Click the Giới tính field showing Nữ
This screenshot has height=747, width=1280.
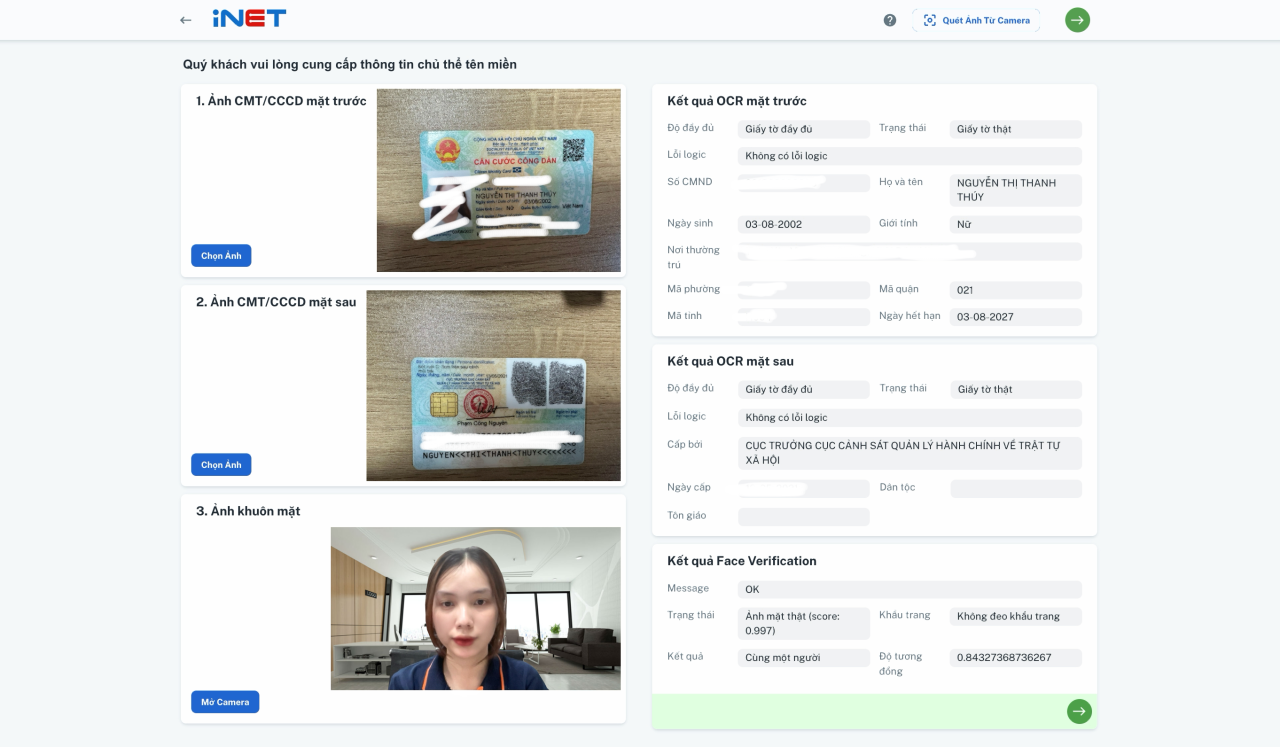pyautogui.click(x=1015, y=225)
